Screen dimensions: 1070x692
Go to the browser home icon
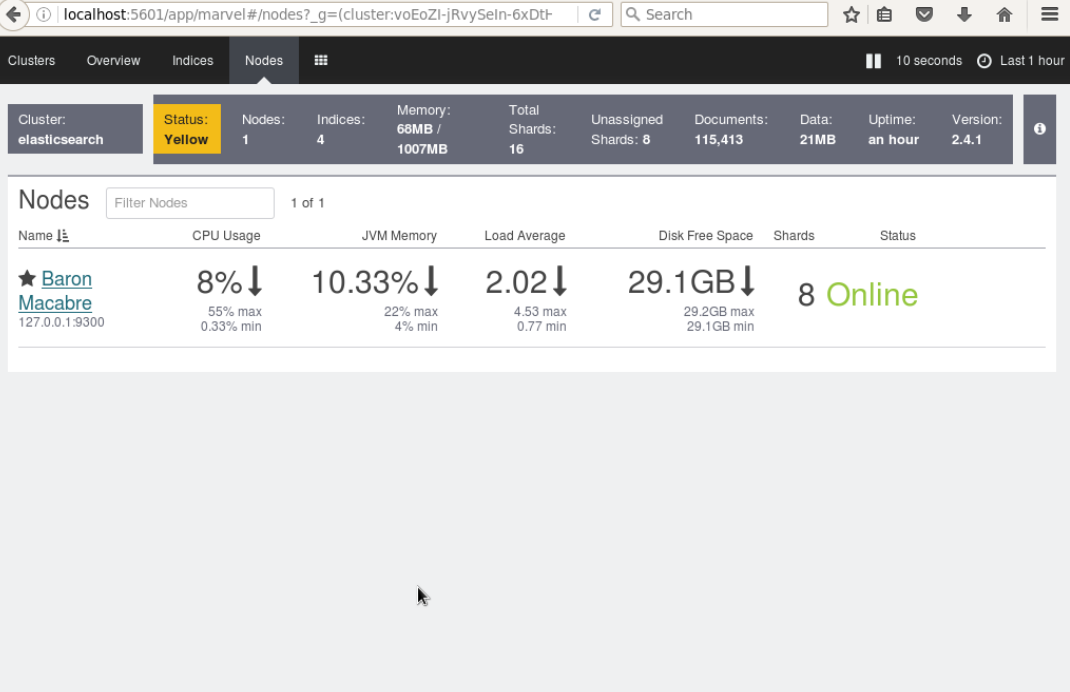pos(1004,14)
